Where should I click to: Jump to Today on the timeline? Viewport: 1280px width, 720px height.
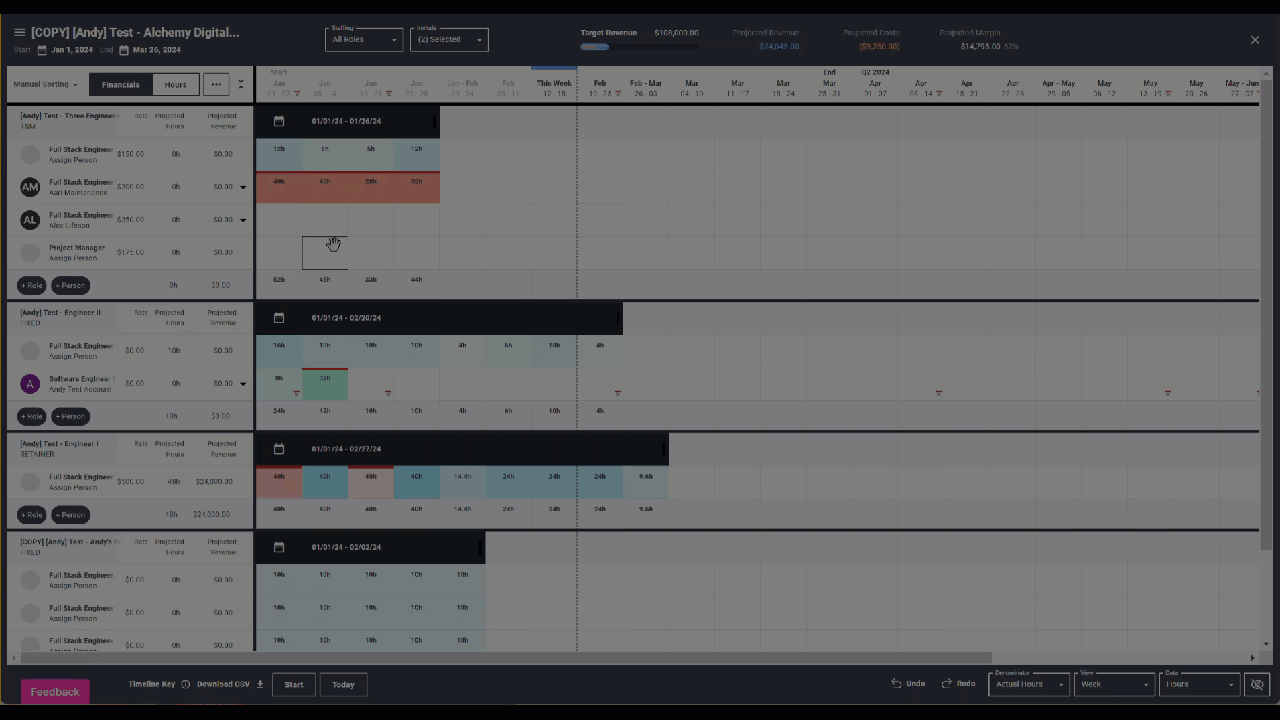[x=343, y=685]
